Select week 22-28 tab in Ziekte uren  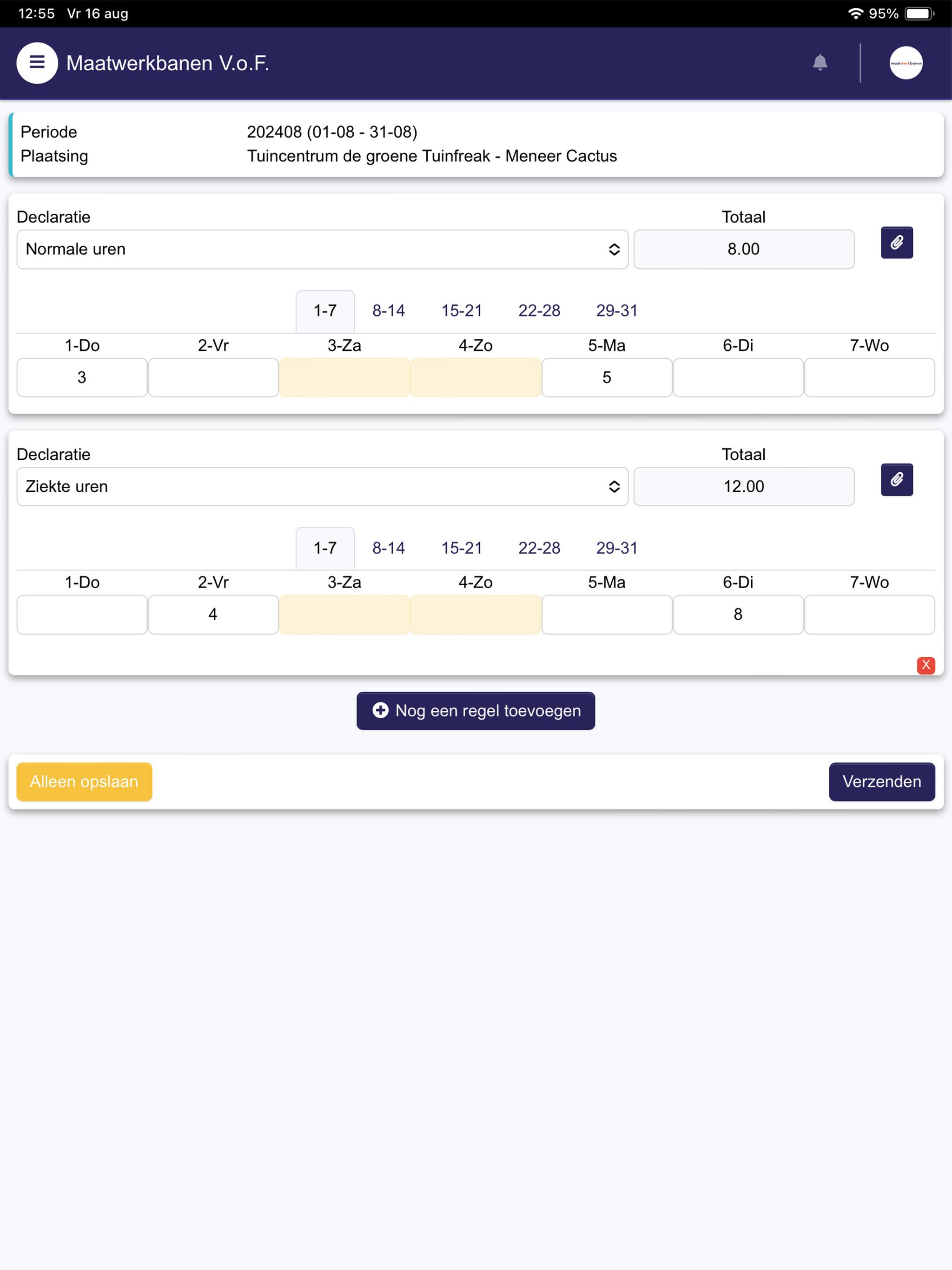(x=539, y=548)
